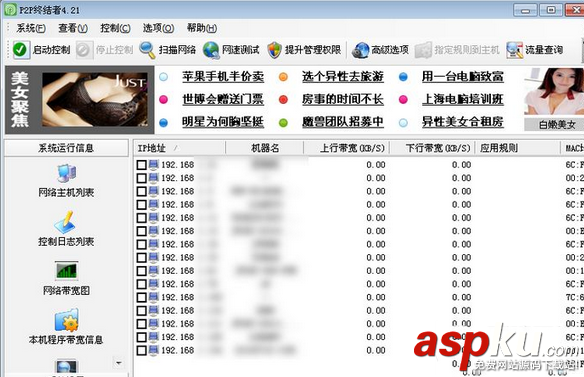584x377 pixels.
Task: Tick the checkbox of the MAC 7C:6 host
Action: point(141,297)
